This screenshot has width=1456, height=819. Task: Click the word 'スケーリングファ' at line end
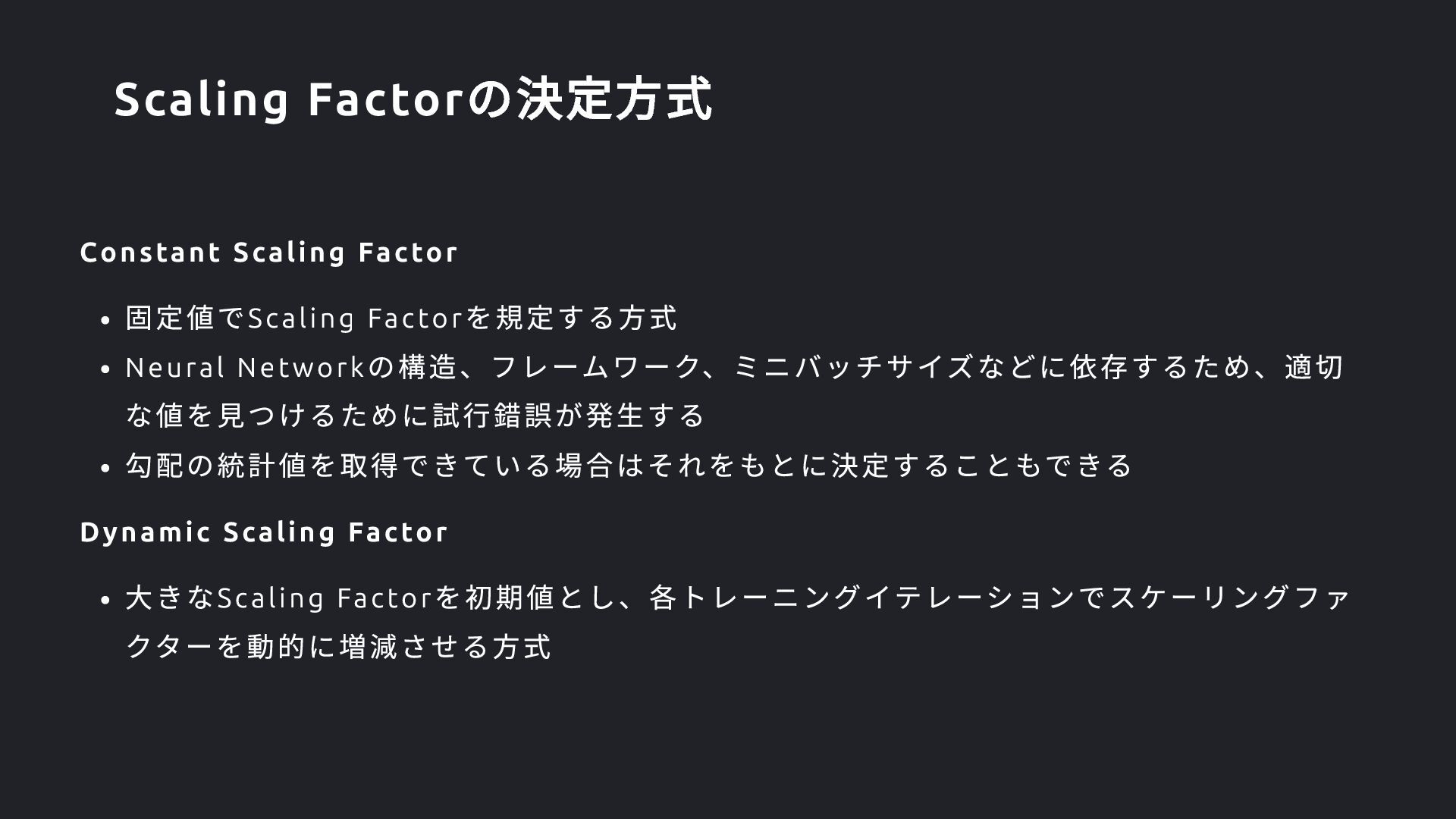(x=1229, y=598)
